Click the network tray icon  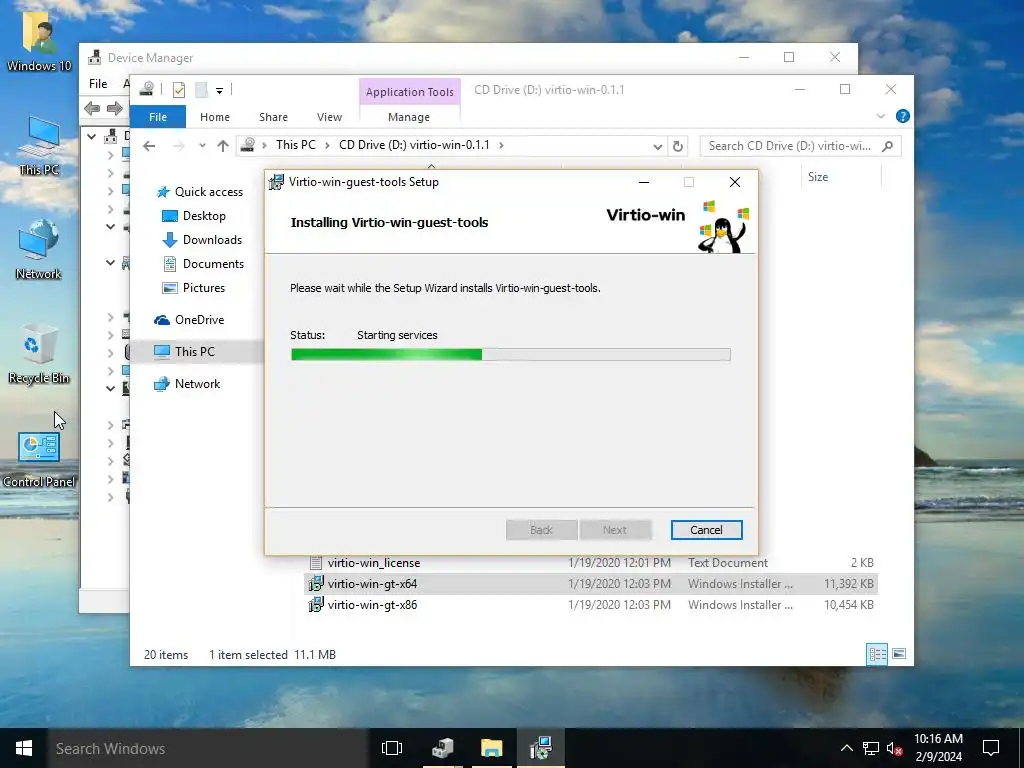pyautogui.click(x=871, y=748)
